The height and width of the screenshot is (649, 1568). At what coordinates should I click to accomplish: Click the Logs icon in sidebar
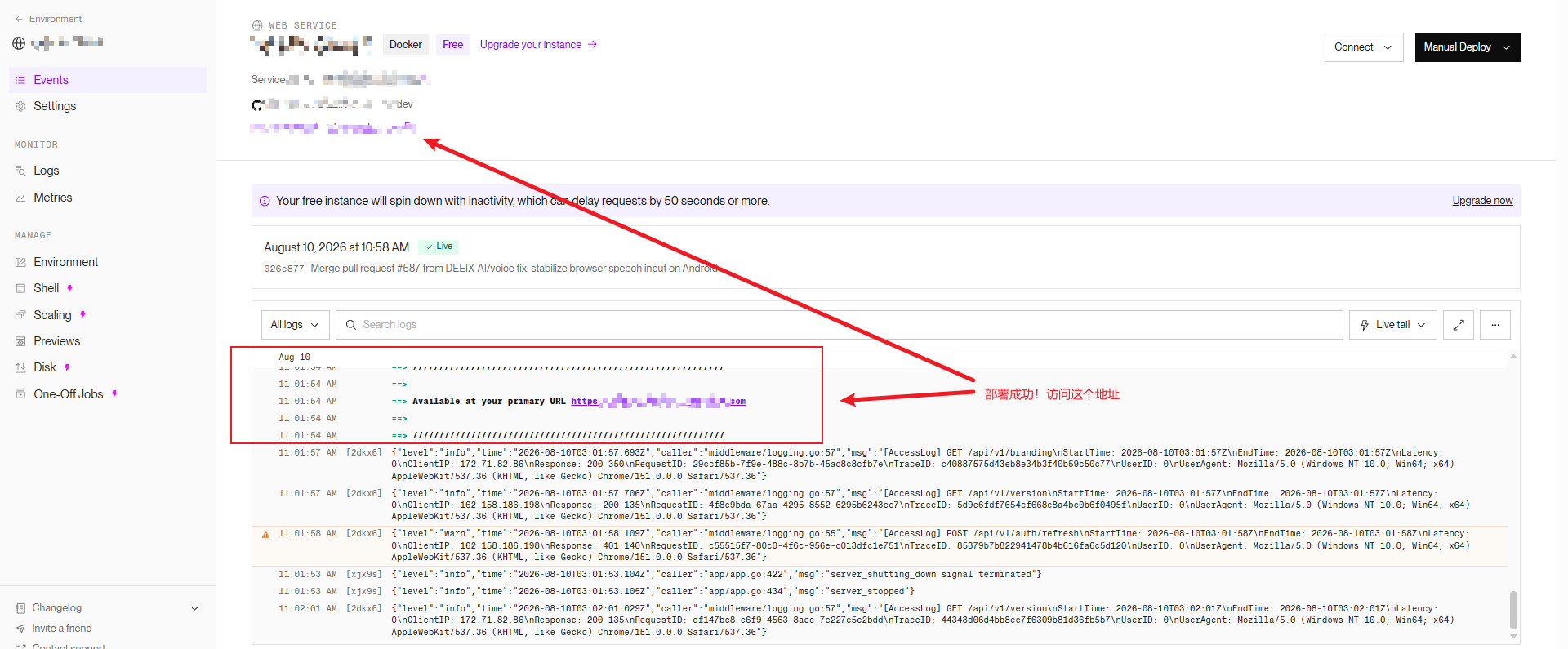(x=20, y=171)
